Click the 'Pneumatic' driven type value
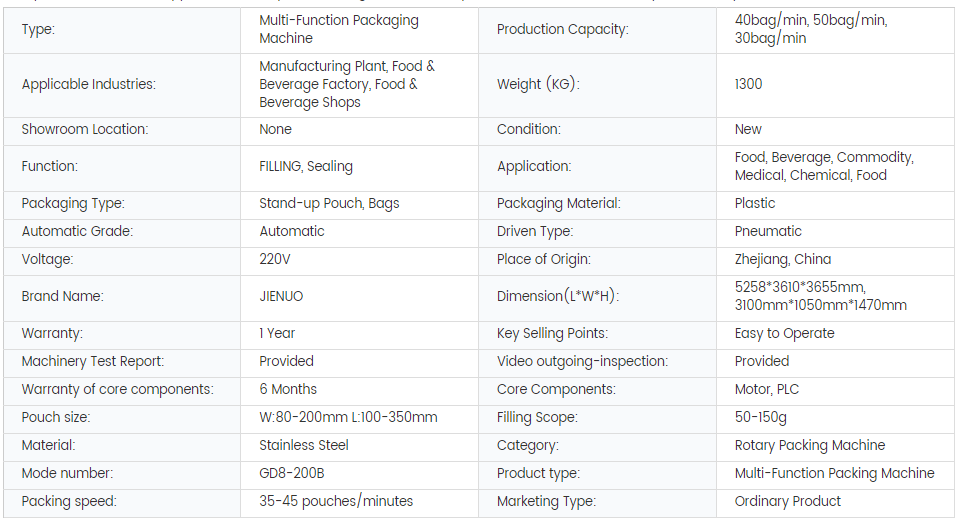 pos(768,231)
